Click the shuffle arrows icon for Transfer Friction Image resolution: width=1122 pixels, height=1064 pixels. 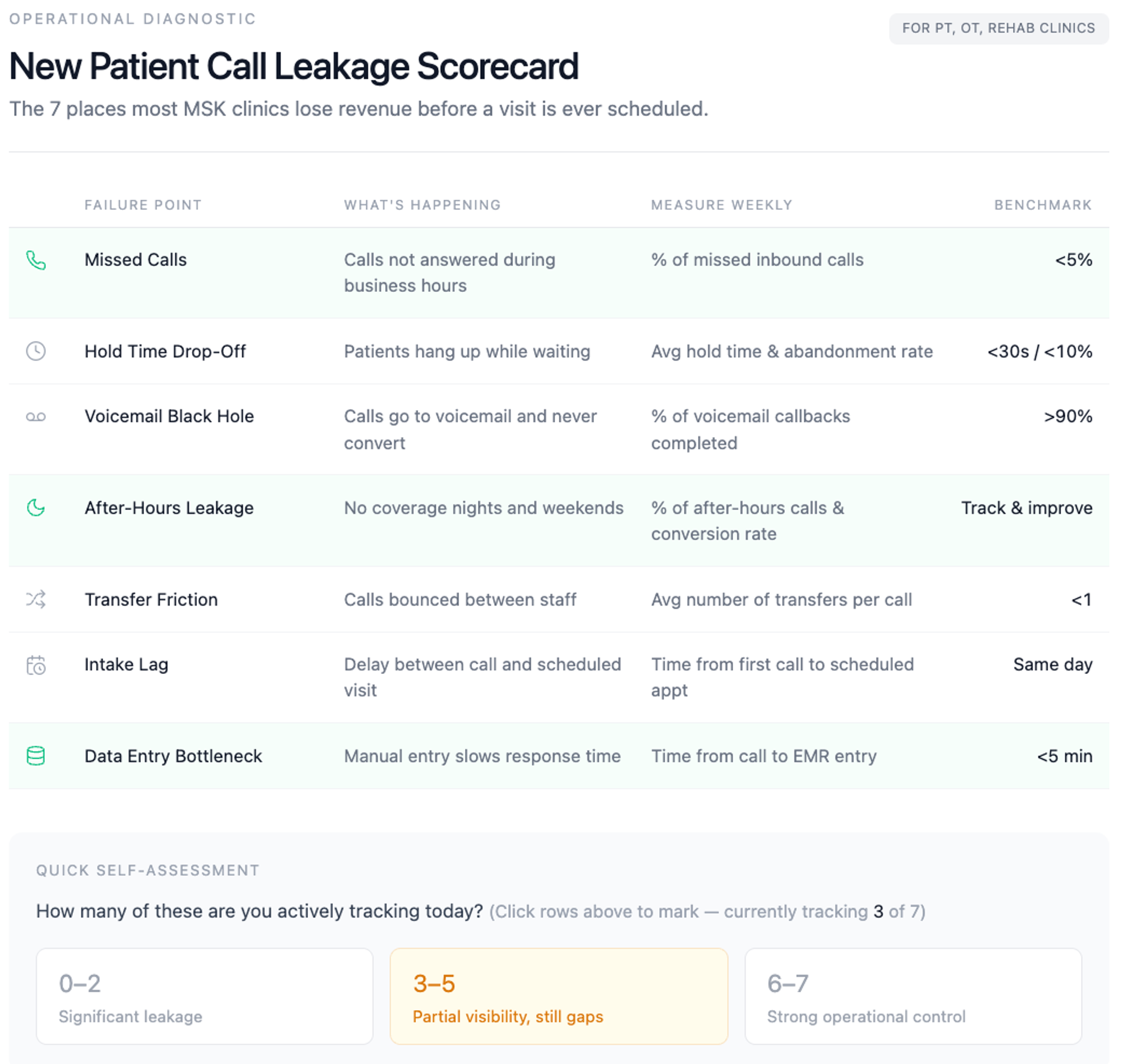click(x=36, y=600)
